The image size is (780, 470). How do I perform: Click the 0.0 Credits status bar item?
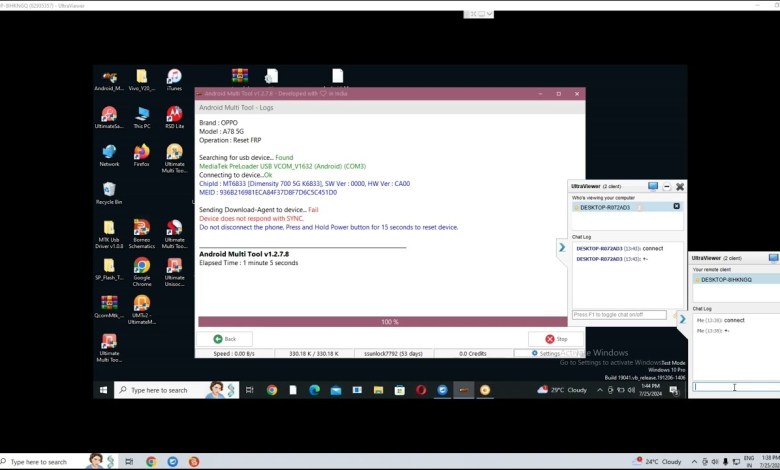[473, 353]
